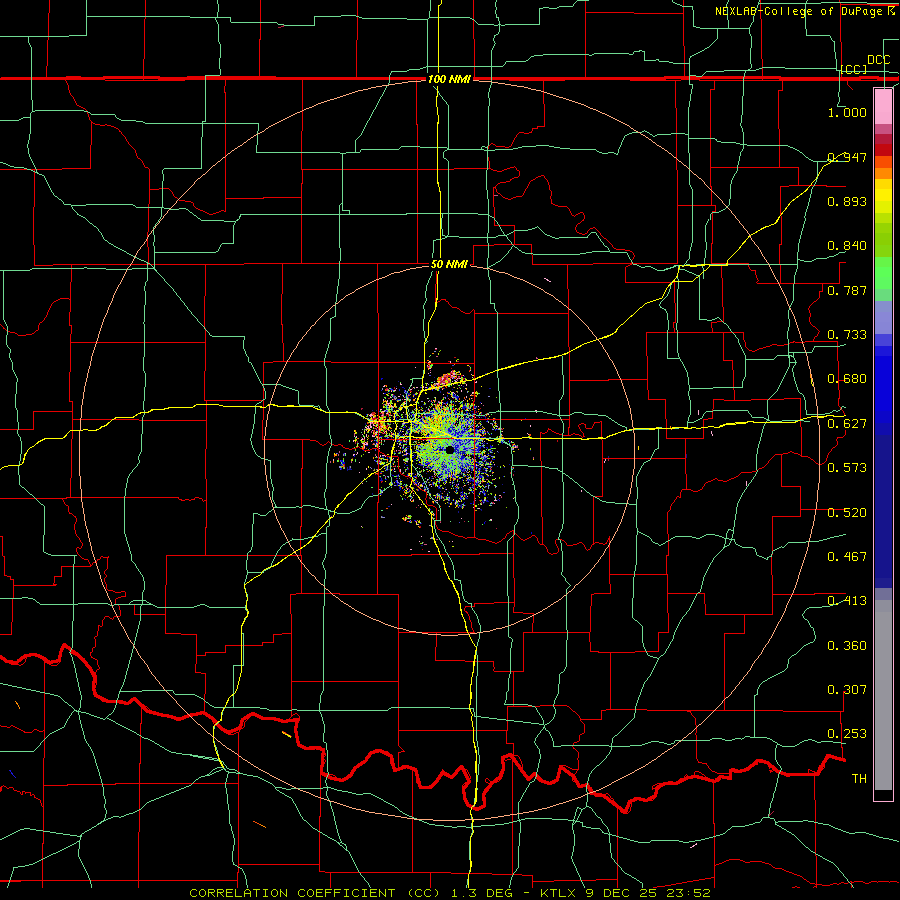Pick the pink swatch beside 1.000

pos(883,106)
